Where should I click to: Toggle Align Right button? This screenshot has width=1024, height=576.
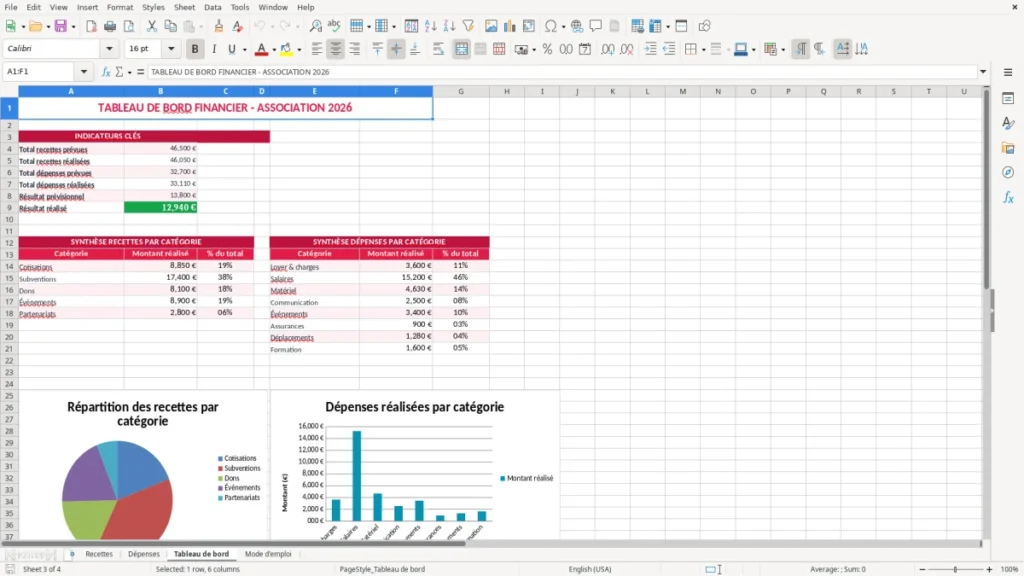(355, 49)
